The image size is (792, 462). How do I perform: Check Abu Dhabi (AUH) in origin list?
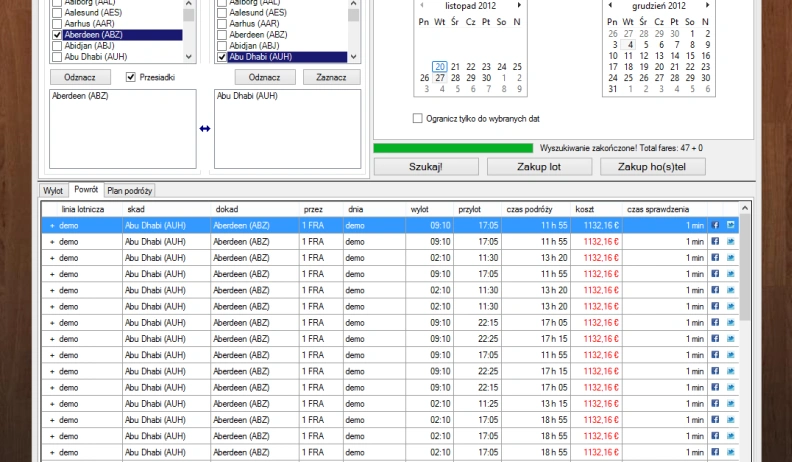click(57, 57)
